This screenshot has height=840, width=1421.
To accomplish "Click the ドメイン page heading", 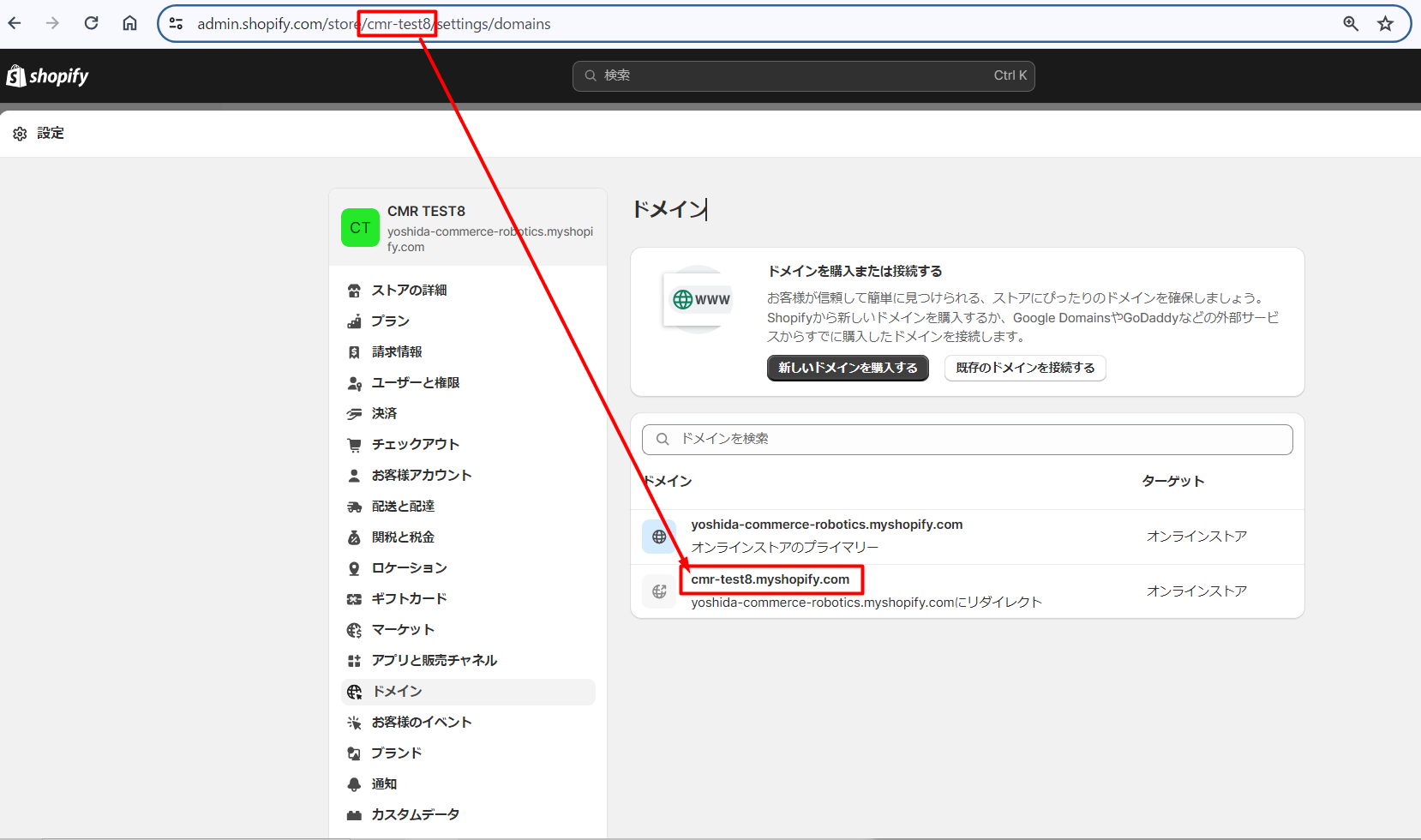I will point(669,209).
